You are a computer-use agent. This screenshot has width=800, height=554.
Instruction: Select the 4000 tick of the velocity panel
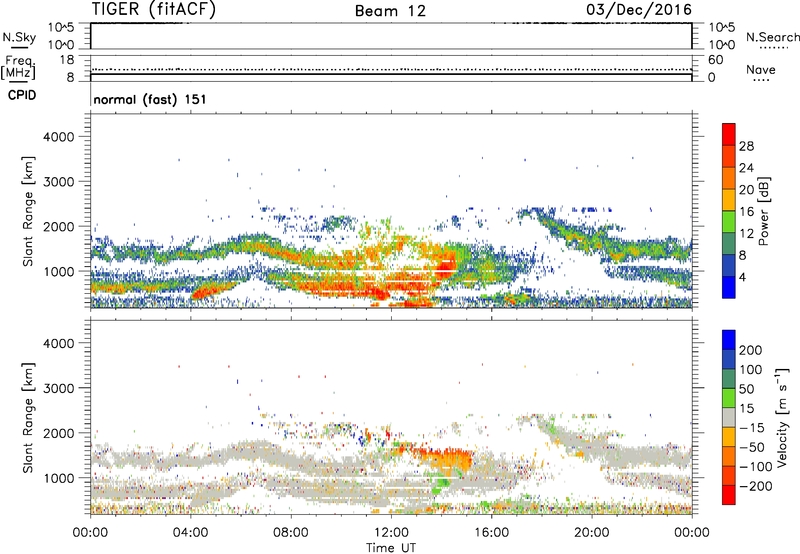(58, 343)
